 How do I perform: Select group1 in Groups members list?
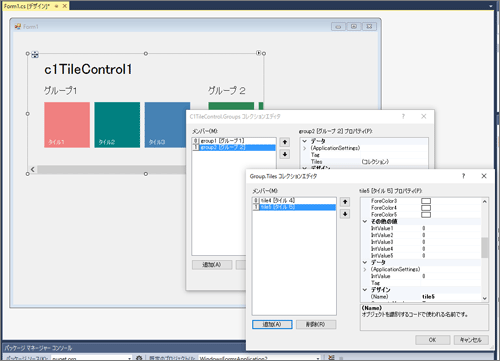234,141
